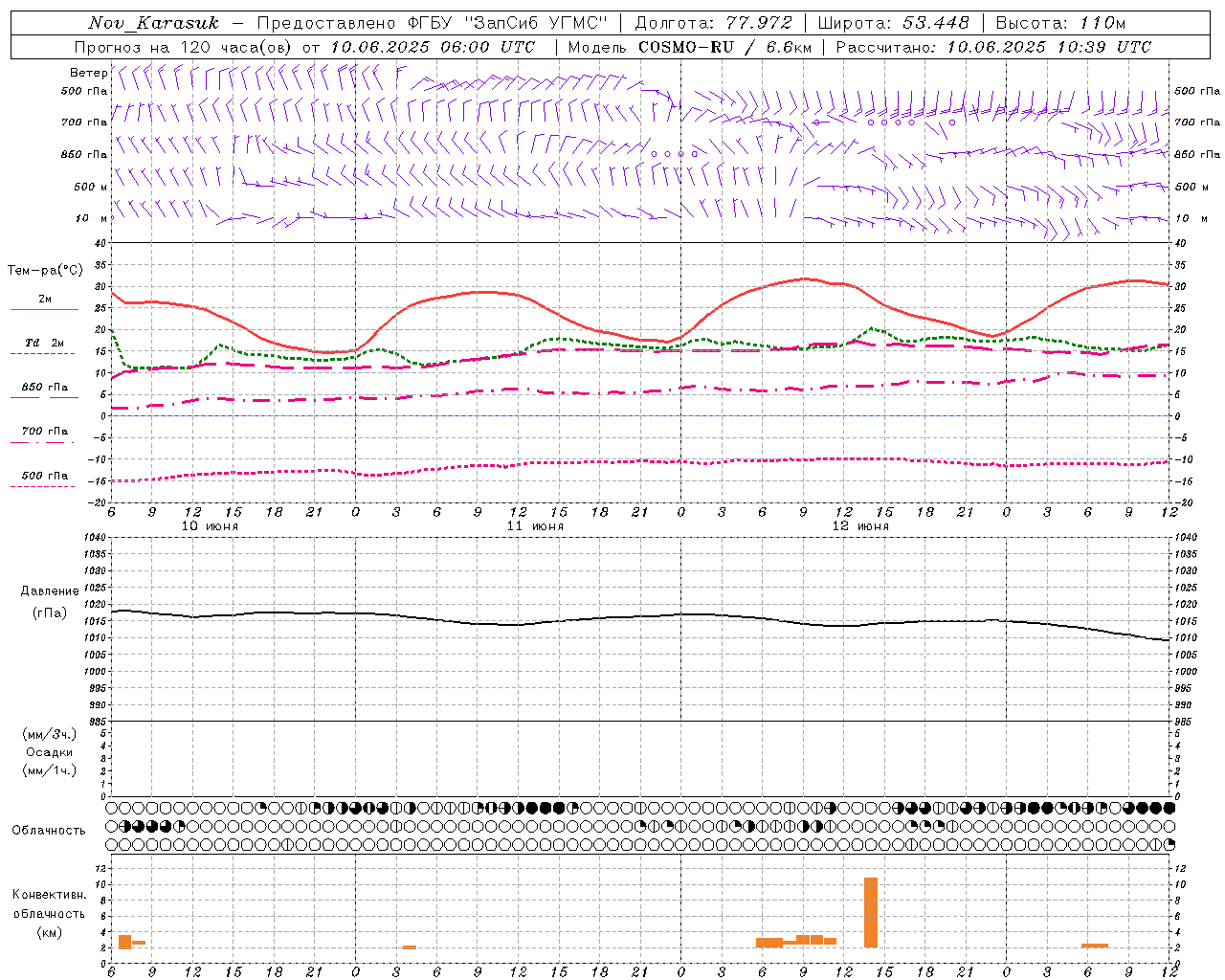
Task: Click the calculated time 10.06.2025 10:39 UTC
Action: click(x=1049, y=47)
